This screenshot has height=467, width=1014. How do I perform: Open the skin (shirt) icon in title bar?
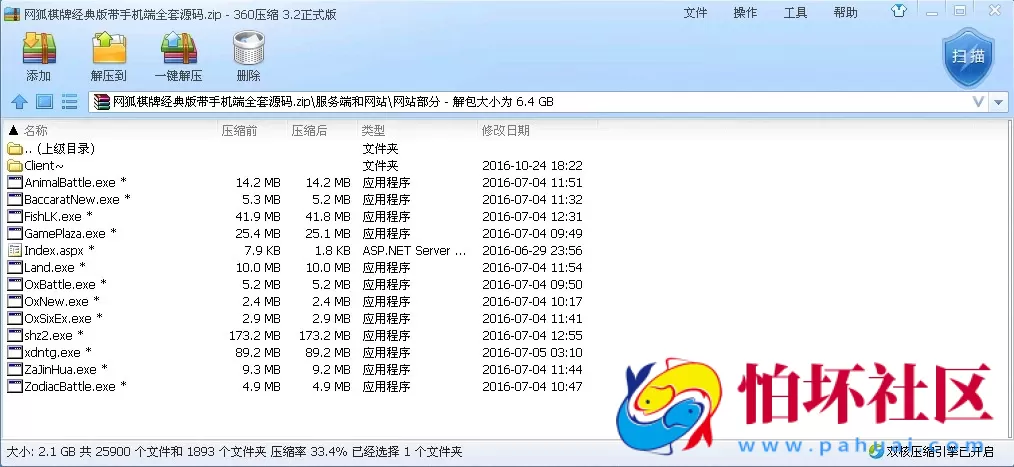[899, 11]
